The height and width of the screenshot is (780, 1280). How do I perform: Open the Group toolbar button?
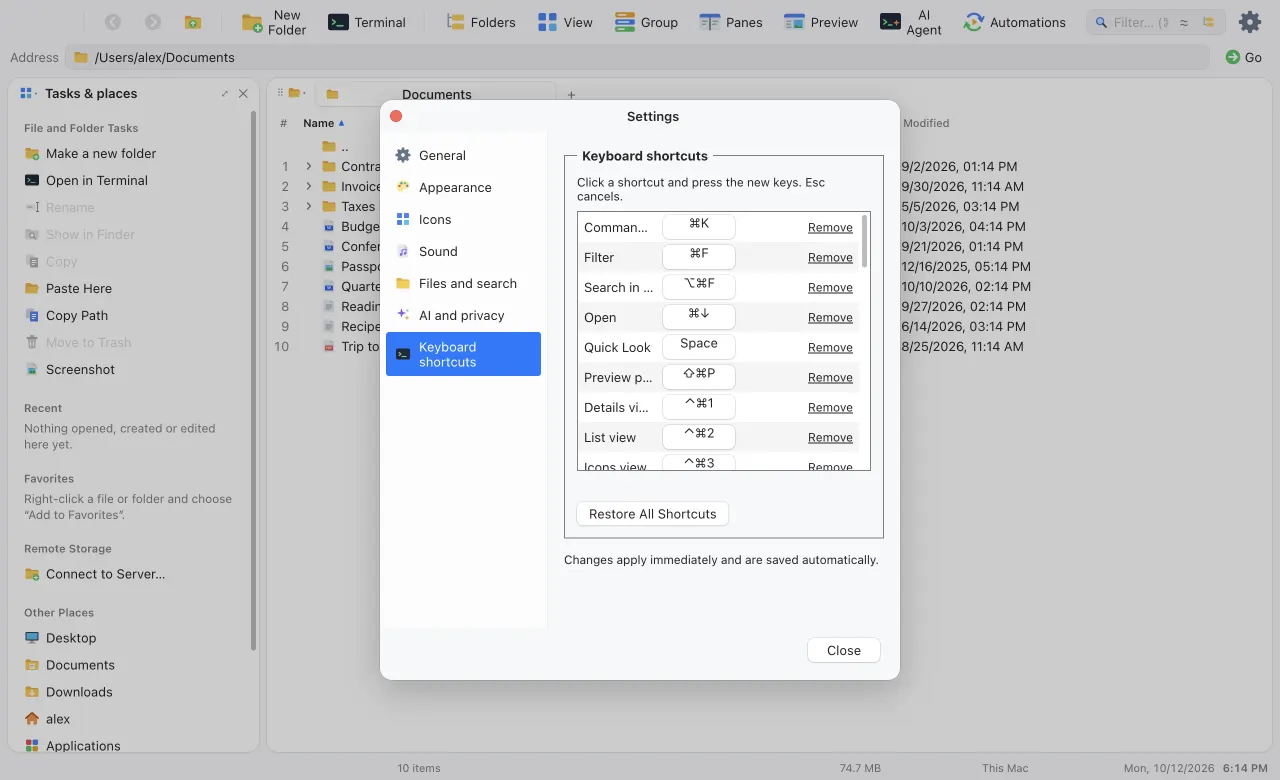tap(646, 22)
